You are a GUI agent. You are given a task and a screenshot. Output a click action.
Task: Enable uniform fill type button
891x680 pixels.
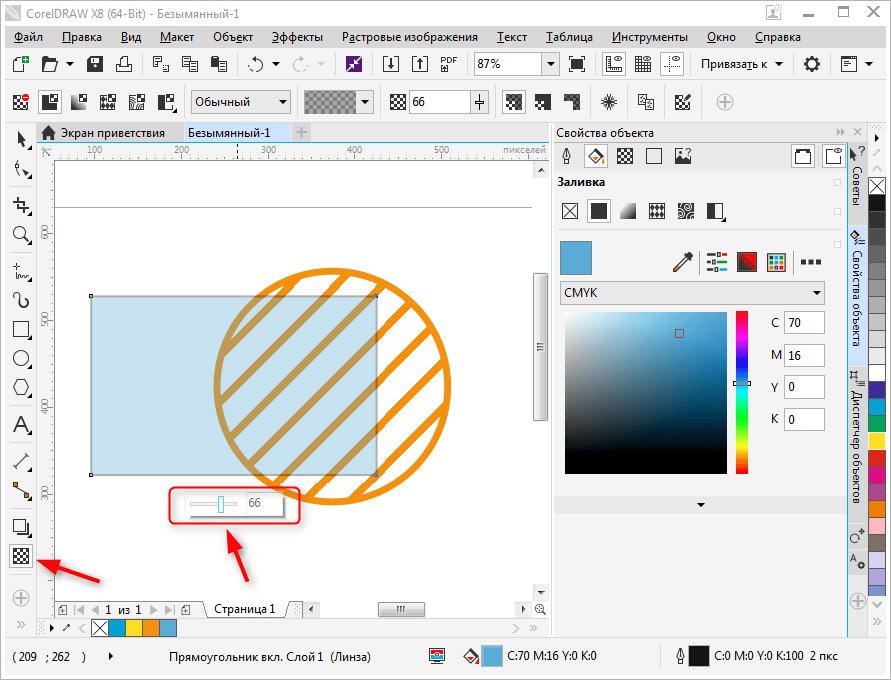599,211
